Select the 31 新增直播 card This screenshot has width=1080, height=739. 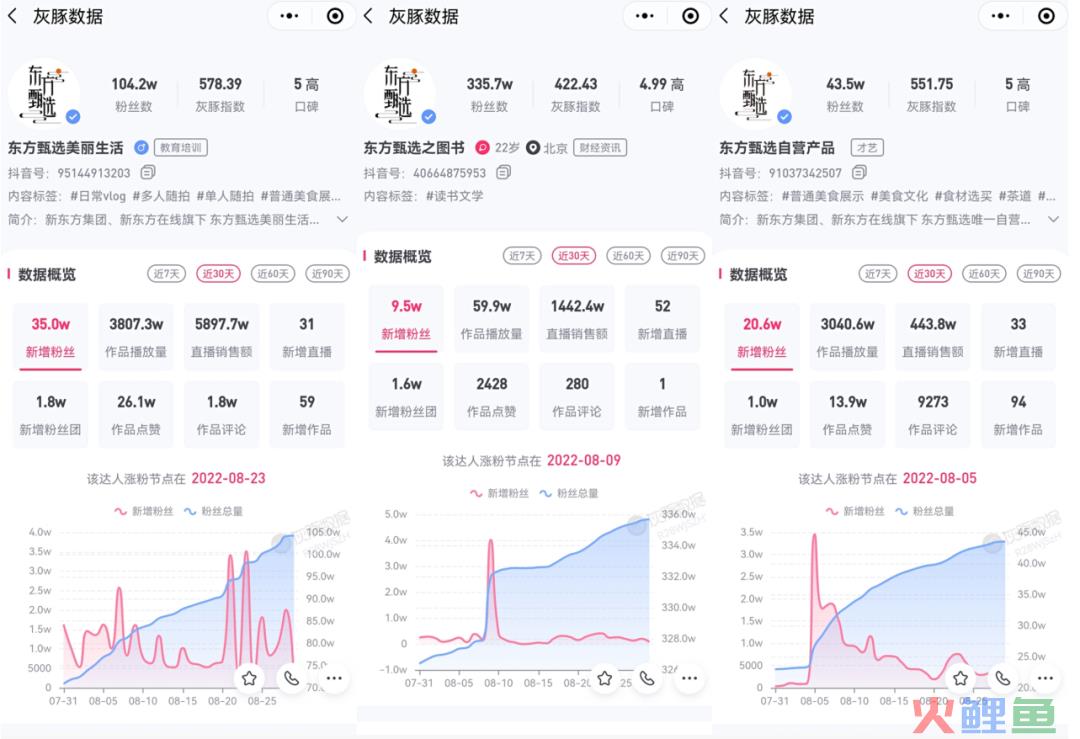pos(307,337)
